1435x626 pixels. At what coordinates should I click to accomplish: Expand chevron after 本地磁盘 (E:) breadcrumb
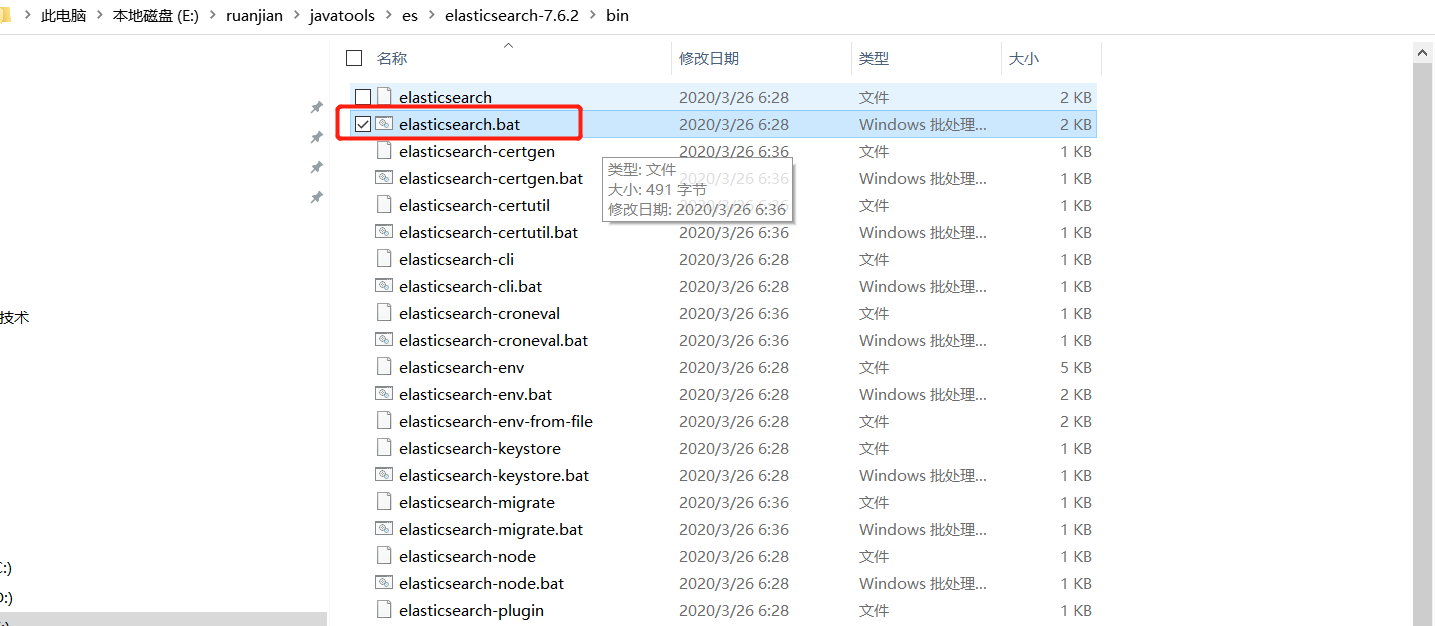213,16
